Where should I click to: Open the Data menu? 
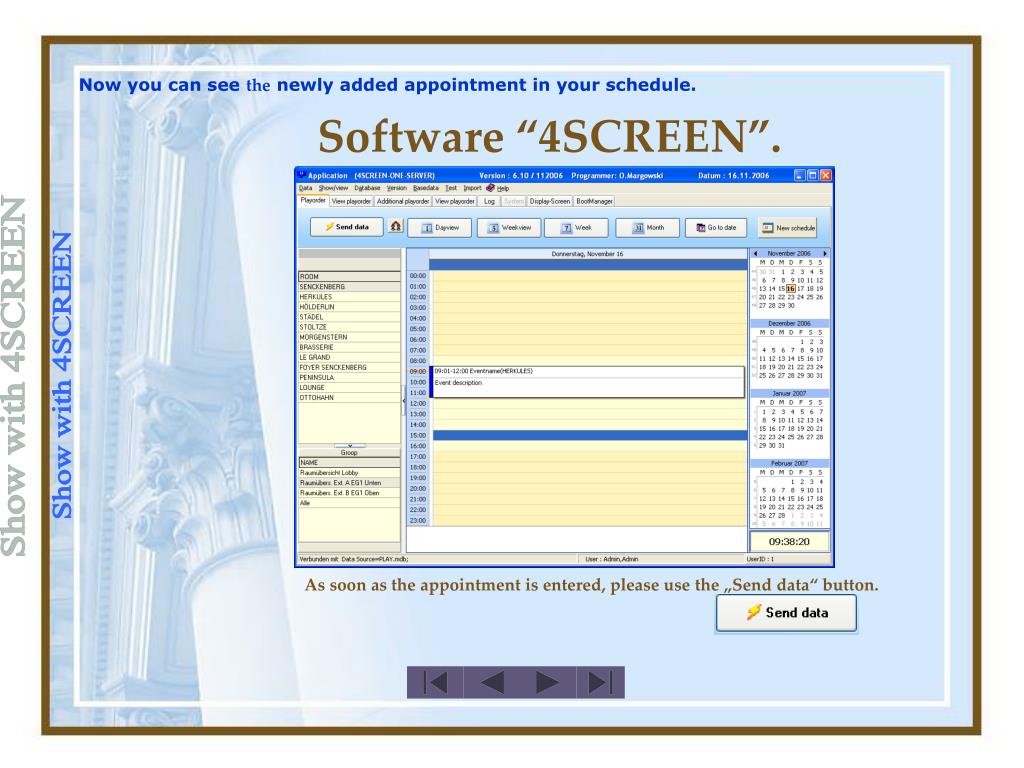click(305, 188)
